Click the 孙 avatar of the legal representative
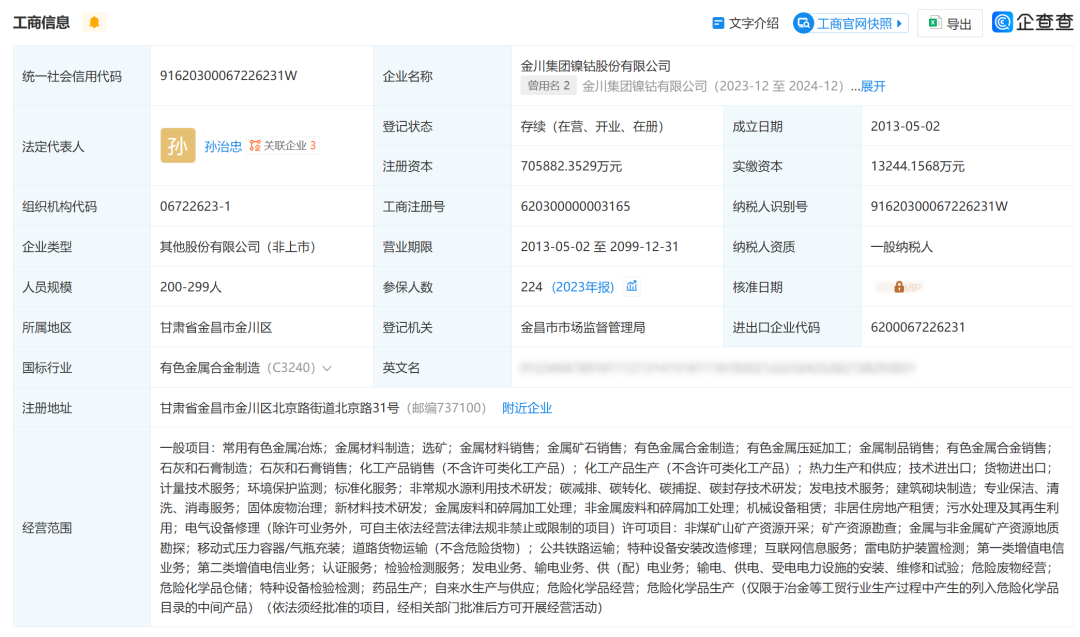 178,145
